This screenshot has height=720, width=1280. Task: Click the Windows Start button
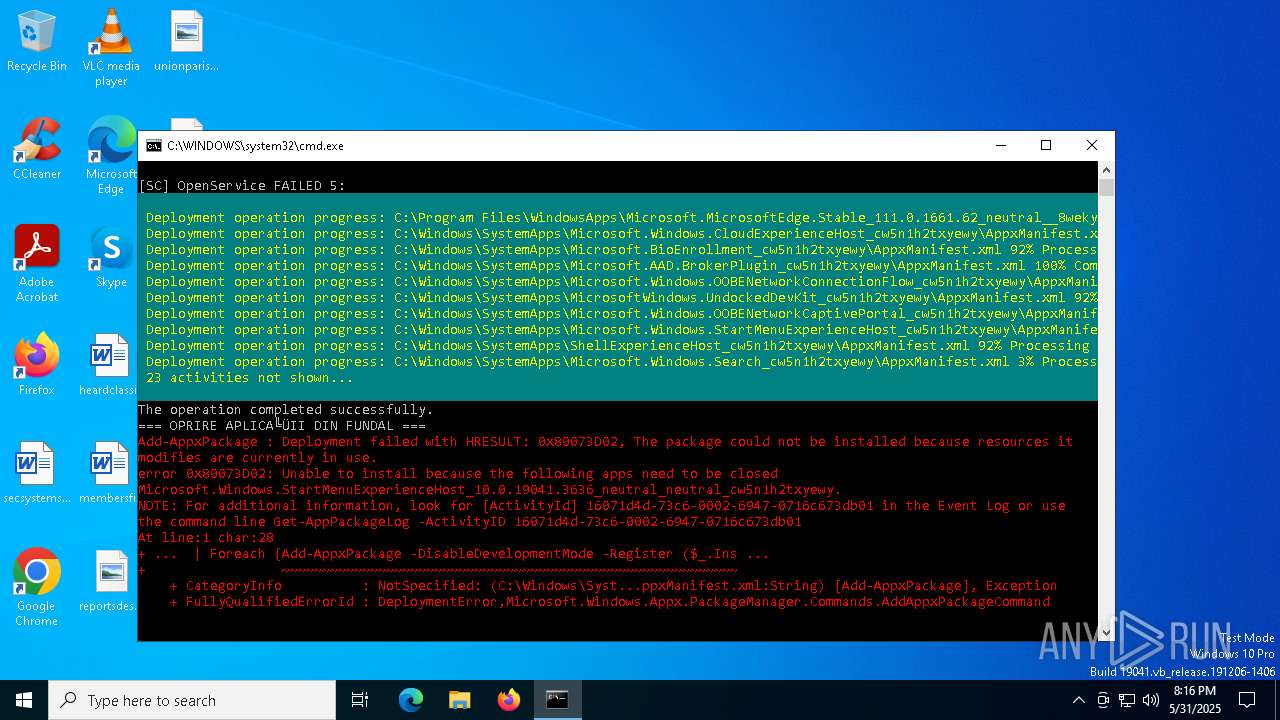tap(24, 700)
